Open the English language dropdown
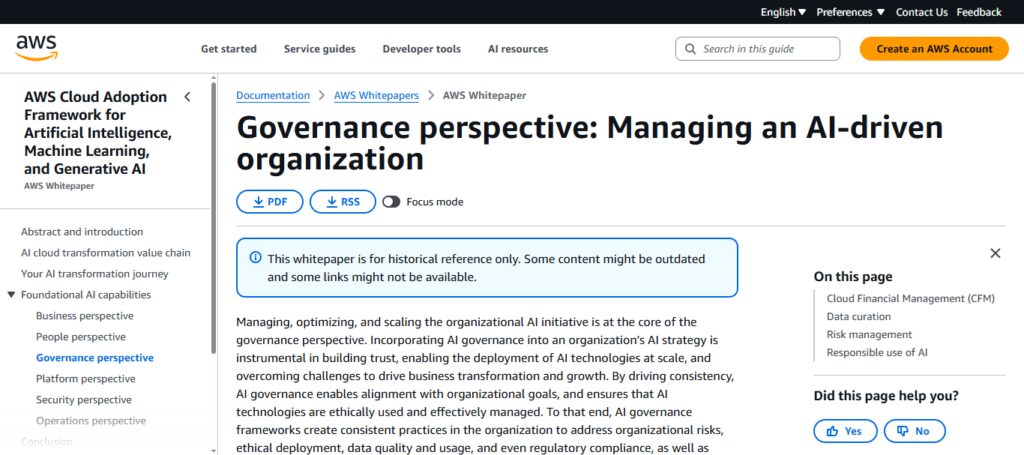The image size is (1024, 455). [x=783, y=12]
